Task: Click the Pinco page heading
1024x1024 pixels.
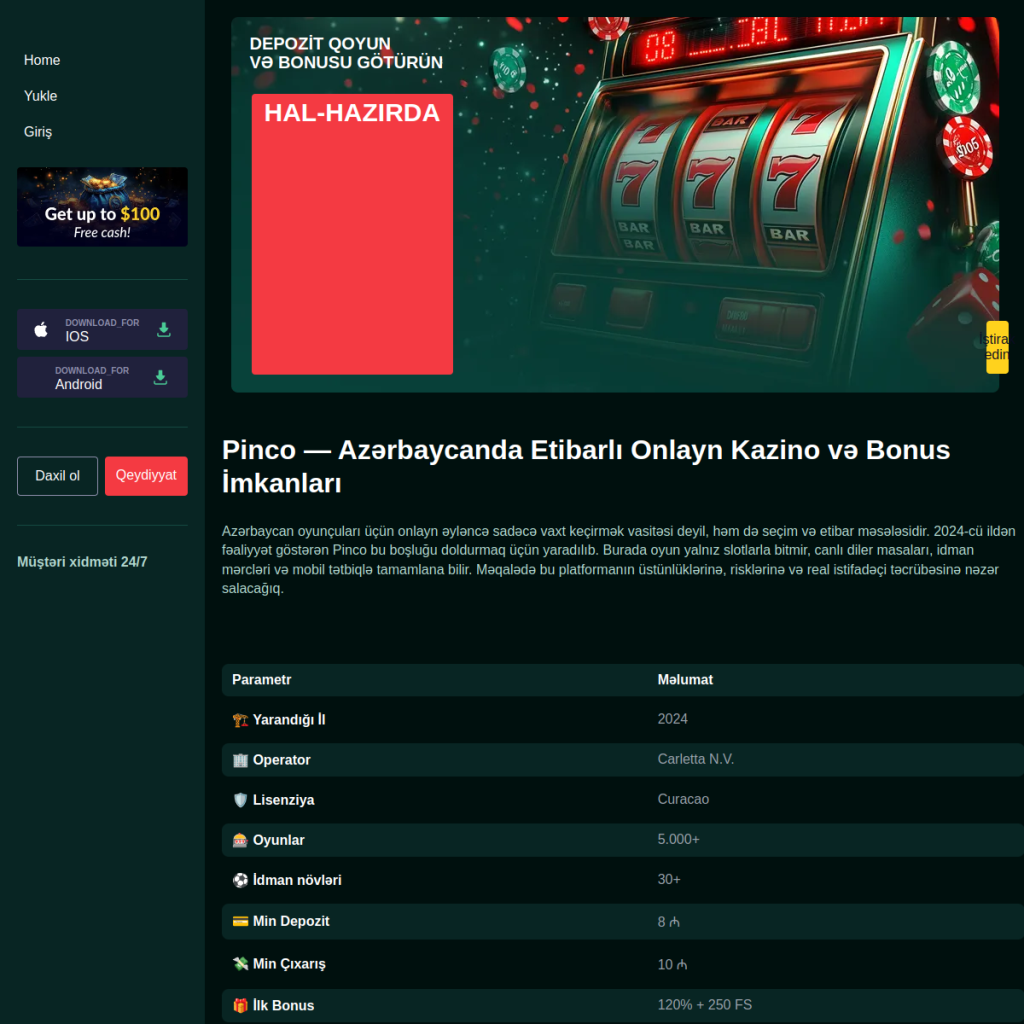Action: tap(586, 466)
